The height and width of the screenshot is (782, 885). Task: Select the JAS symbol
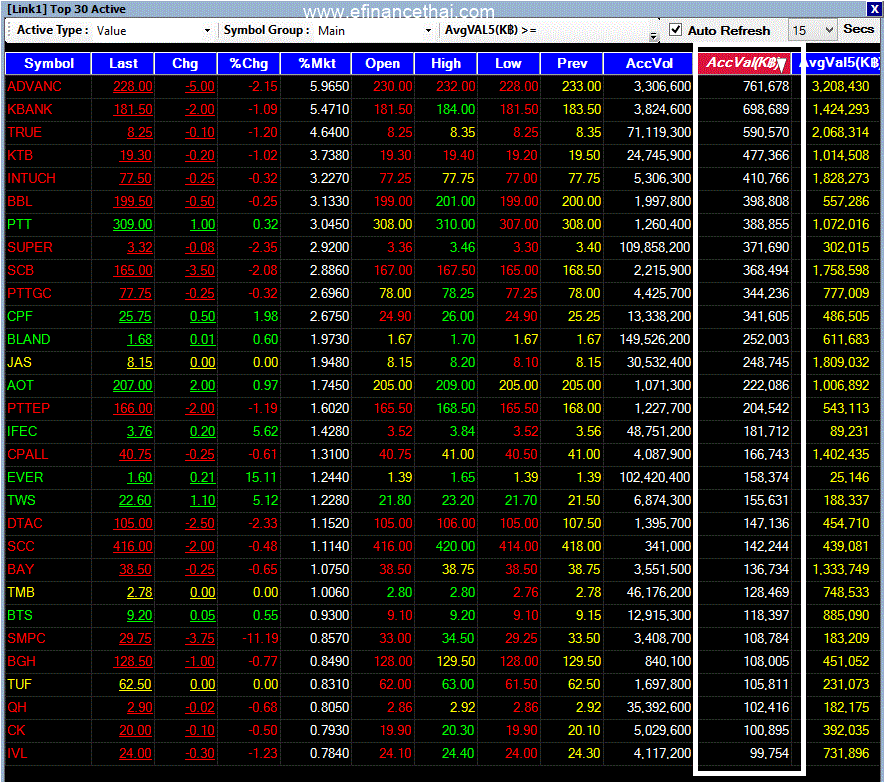pyautogui.click(x=19, y=362)
